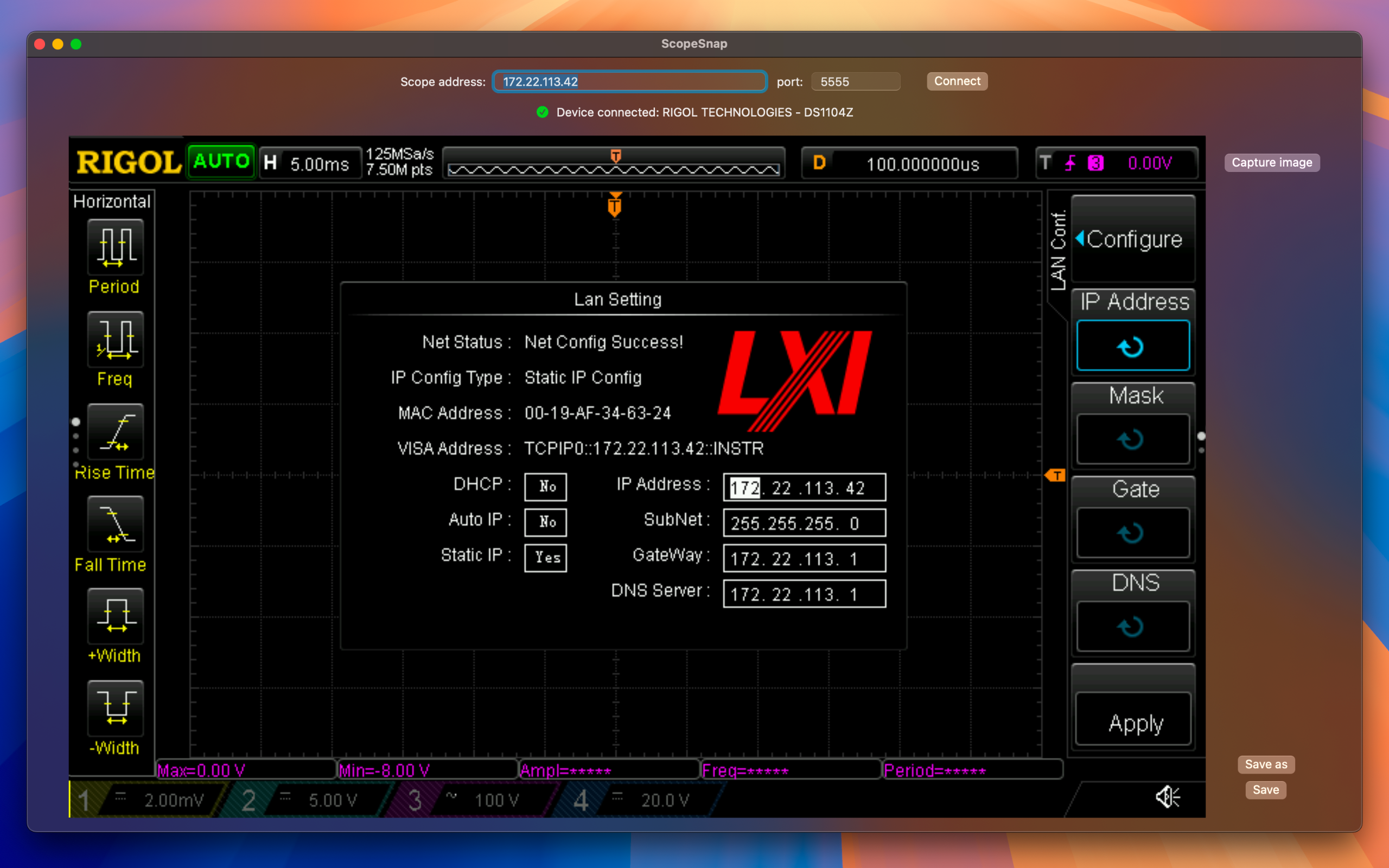Image resolution: width=1389 pixels, height=868 pixels.
Task: Click the Static IP Config value
Action: (583, 378)
